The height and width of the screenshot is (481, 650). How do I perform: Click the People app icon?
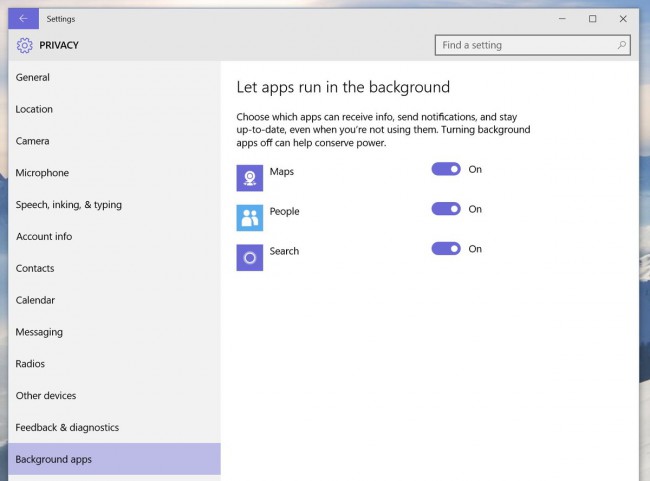[x=250, y=218]
